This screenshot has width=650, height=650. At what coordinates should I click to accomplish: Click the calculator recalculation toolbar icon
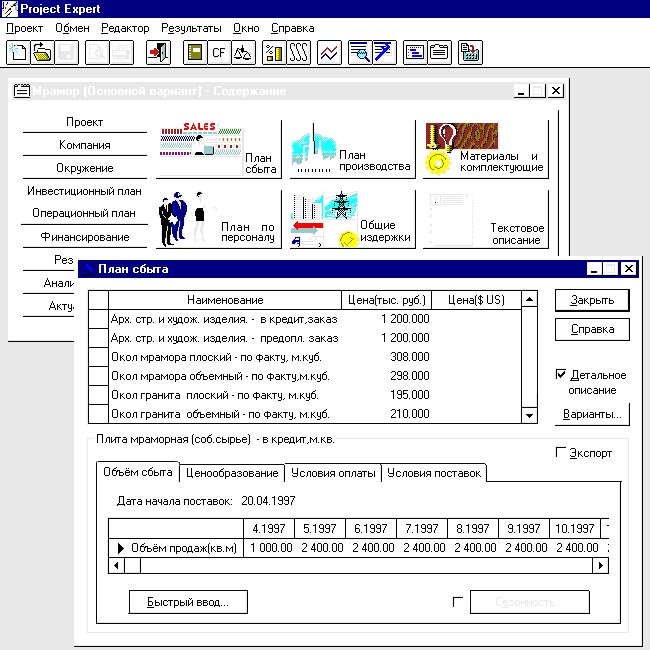(470, 52)
